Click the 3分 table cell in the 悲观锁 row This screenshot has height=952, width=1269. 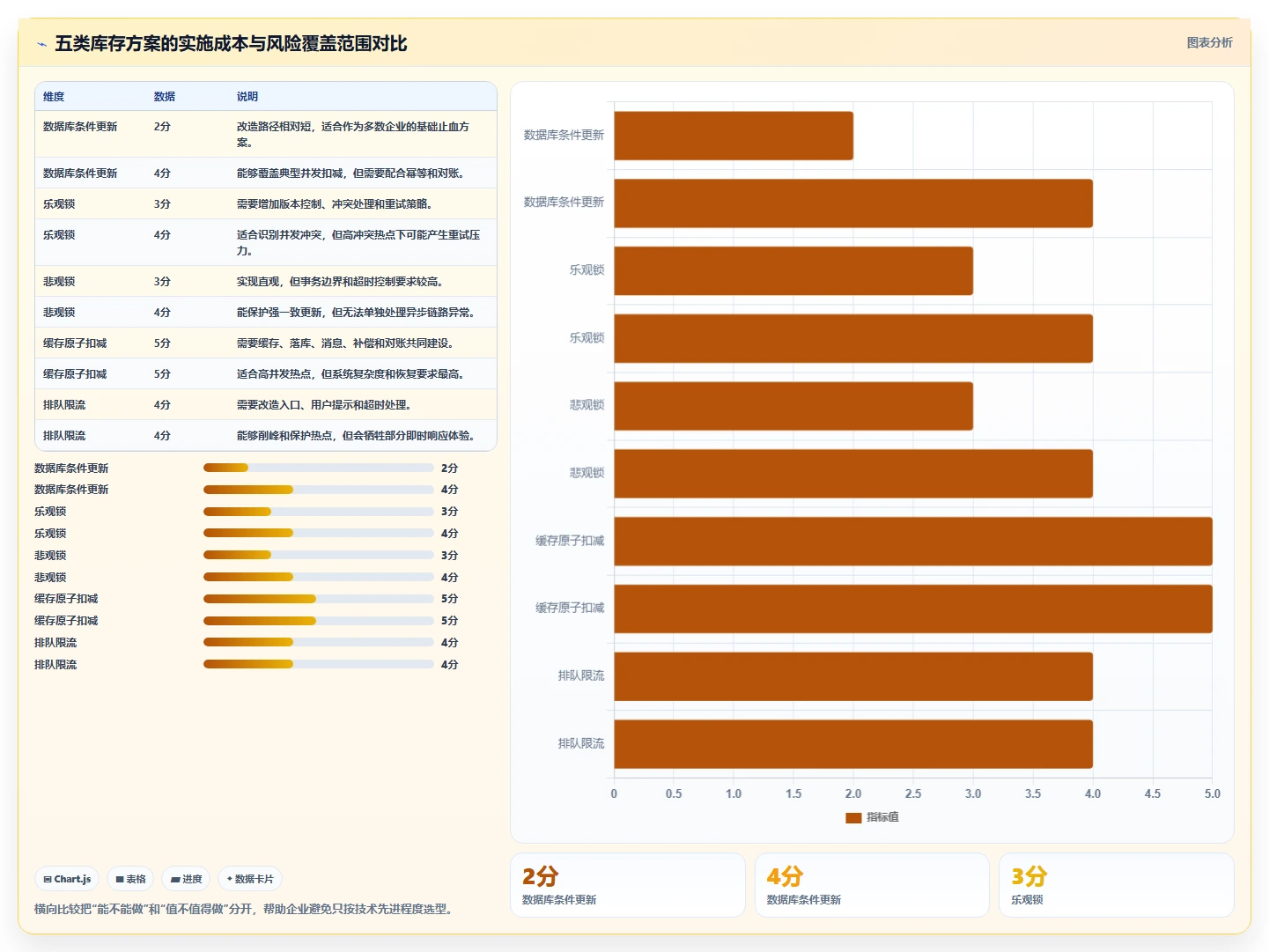coord(162,282)
